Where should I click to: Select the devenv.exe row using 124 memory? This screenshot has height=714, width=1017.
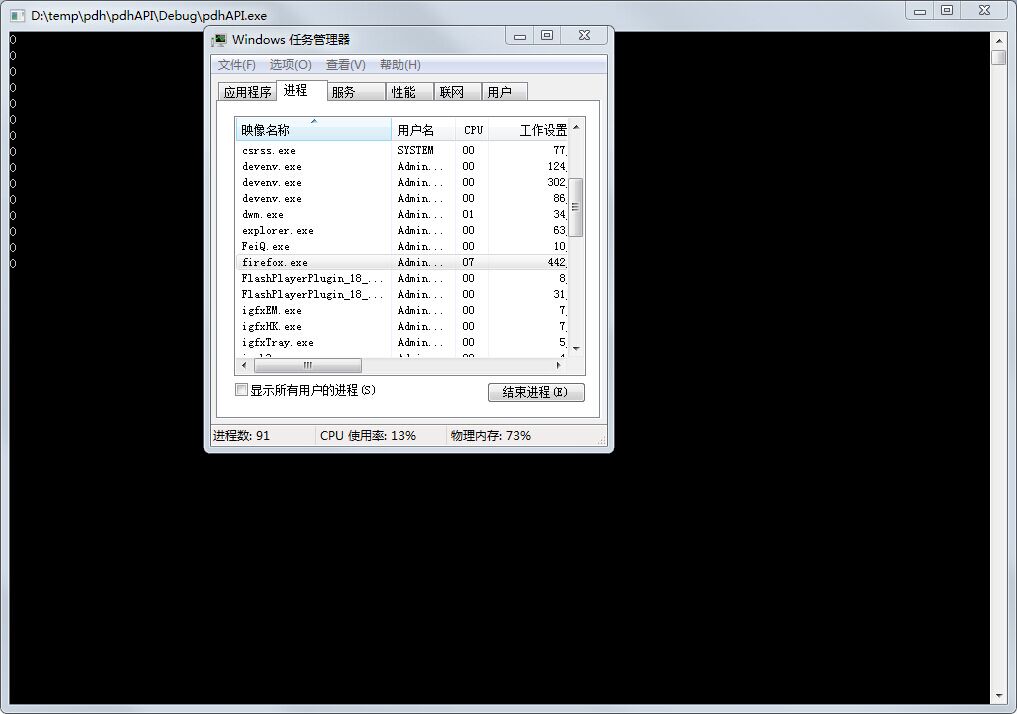401,167
